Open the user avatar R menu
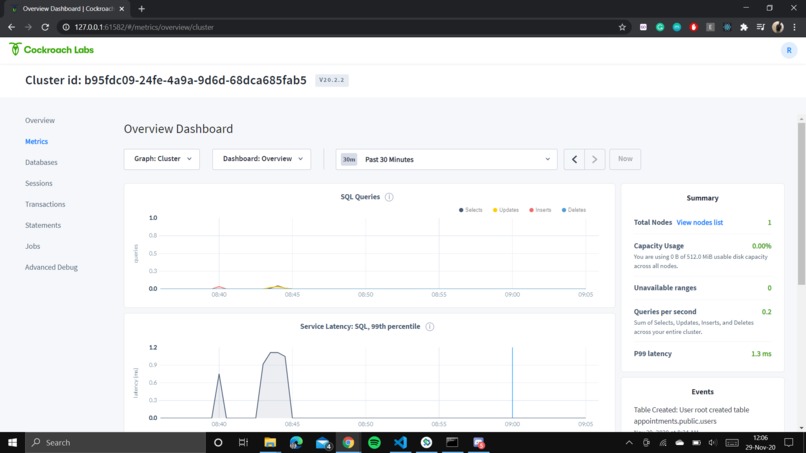 789,50
